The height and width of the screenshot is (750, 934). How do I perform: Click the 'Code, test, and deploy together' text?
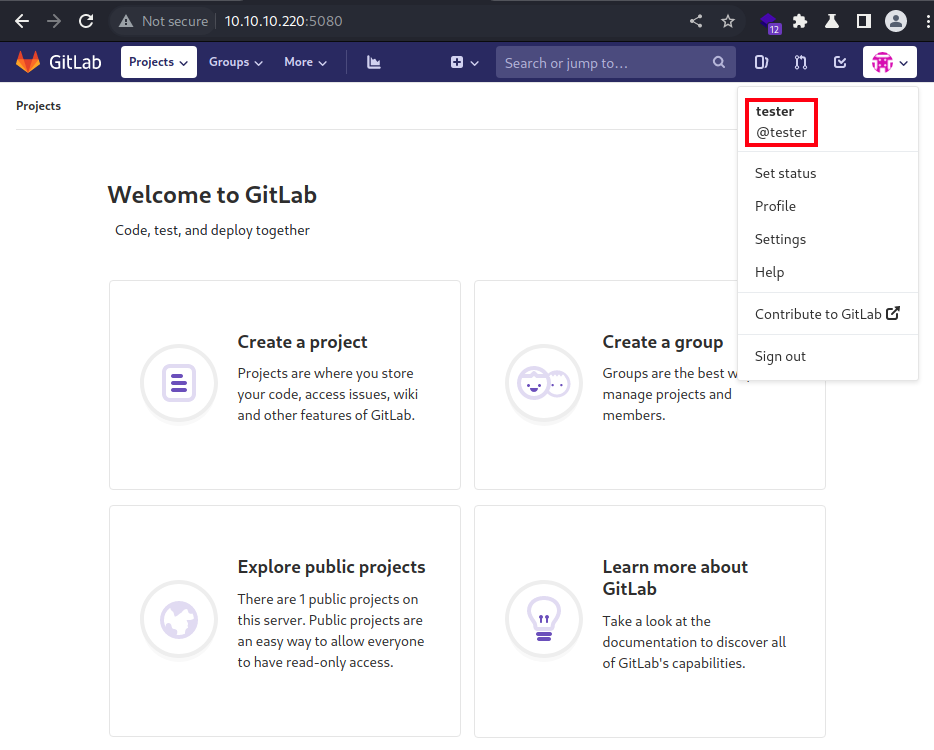pyautogui.click(x=212, y=231)
